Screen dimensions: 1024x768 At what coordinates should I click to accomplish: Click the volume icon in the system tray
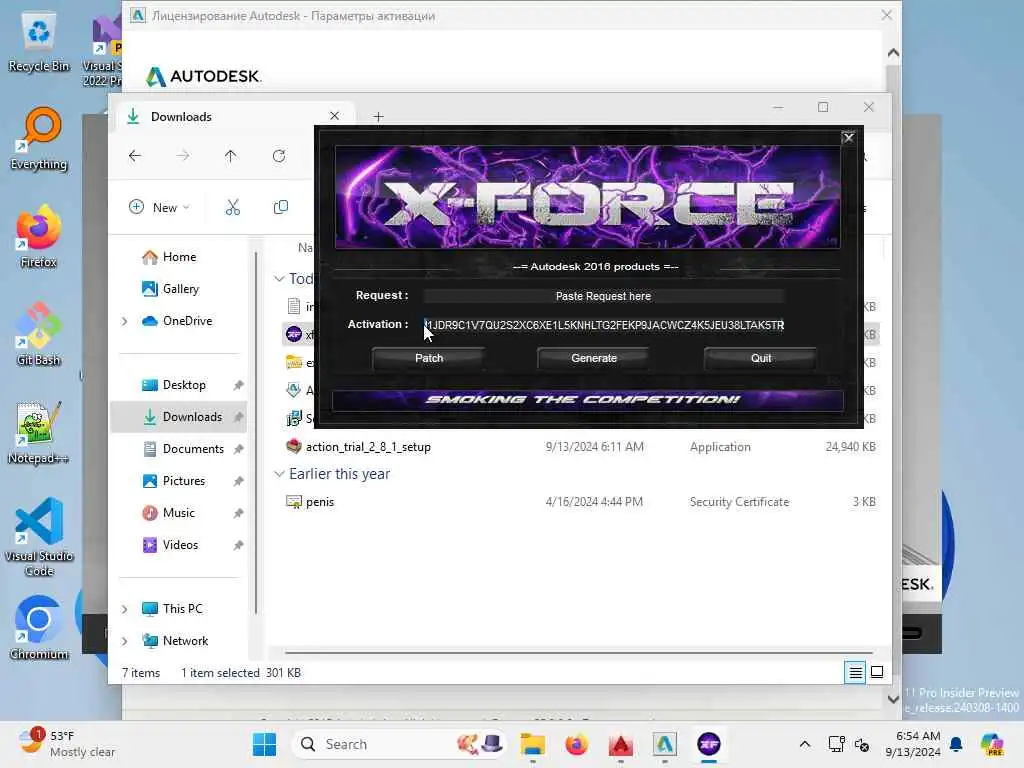pos(862,744)
